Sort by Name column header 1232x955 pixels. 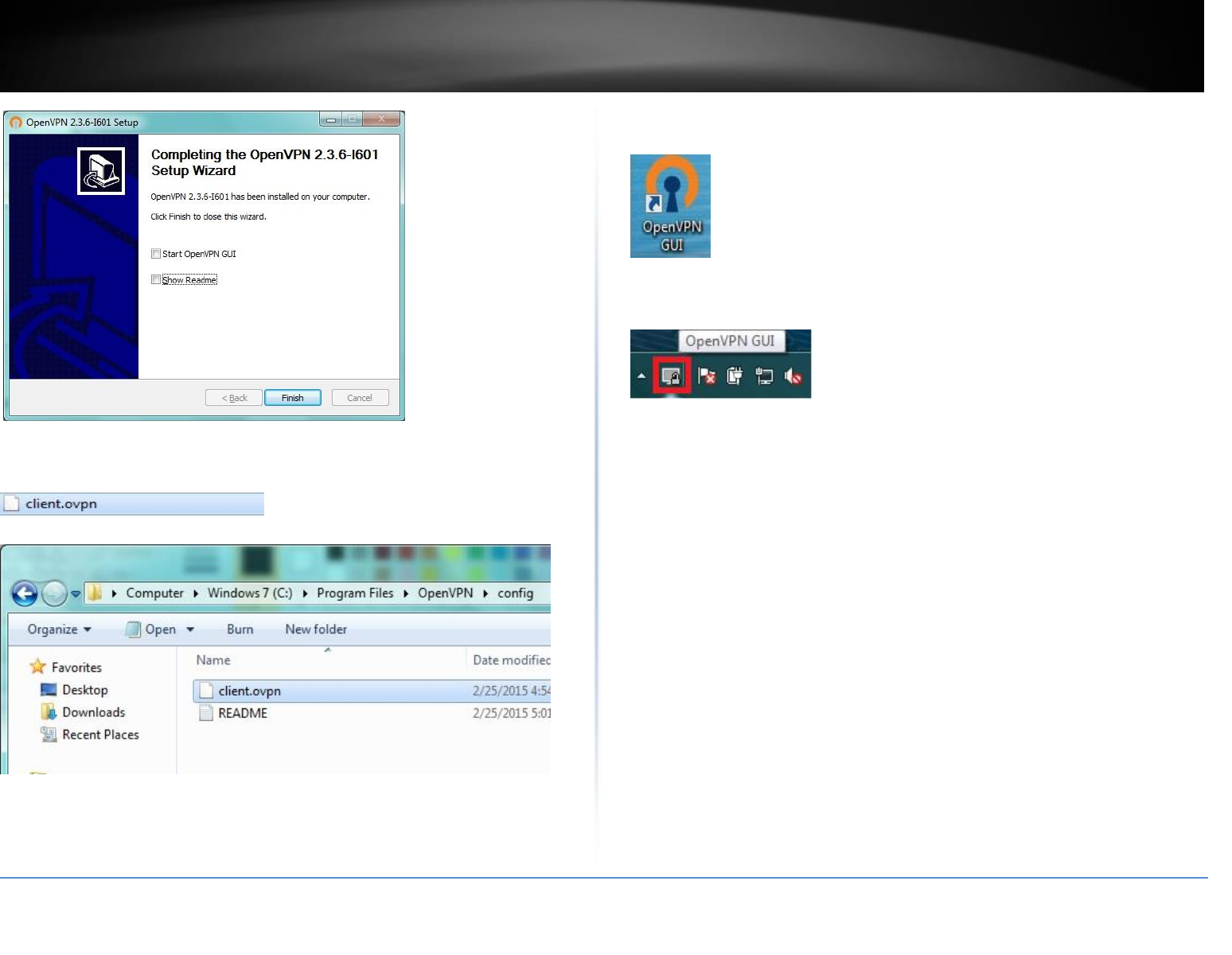coord(213,660)
